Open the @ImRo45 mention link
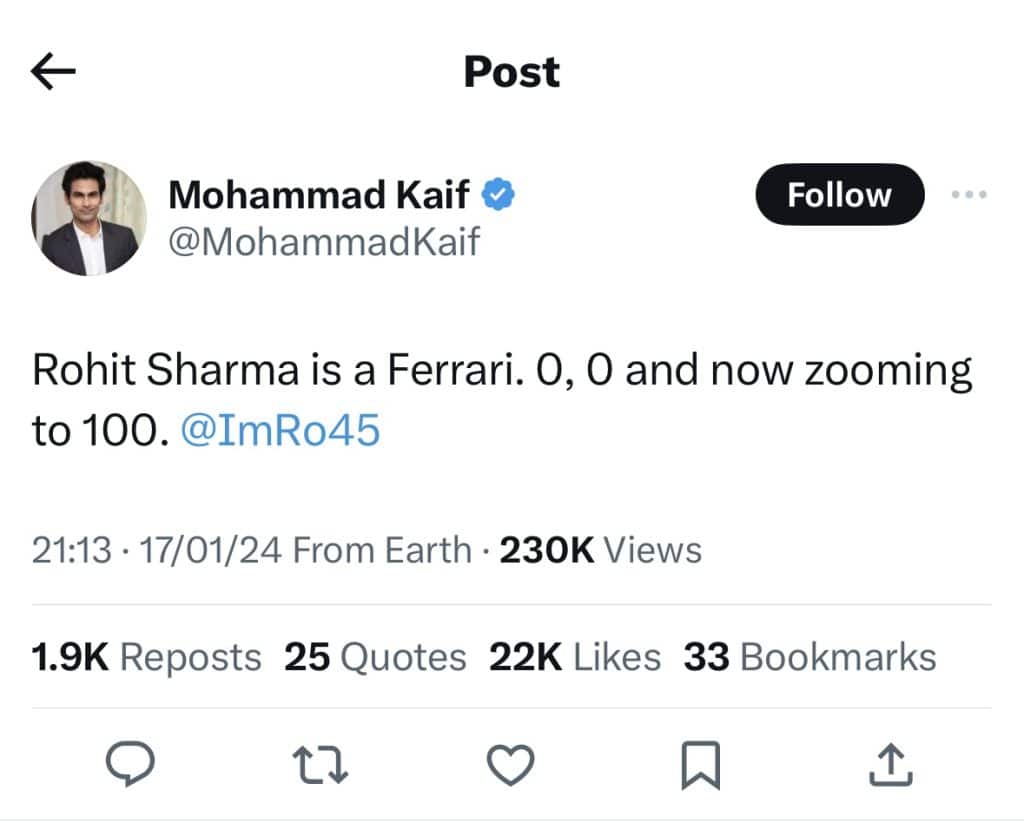Image resolution: width=1024 pixels, height=823 pixels. click(x=280, y=430)
